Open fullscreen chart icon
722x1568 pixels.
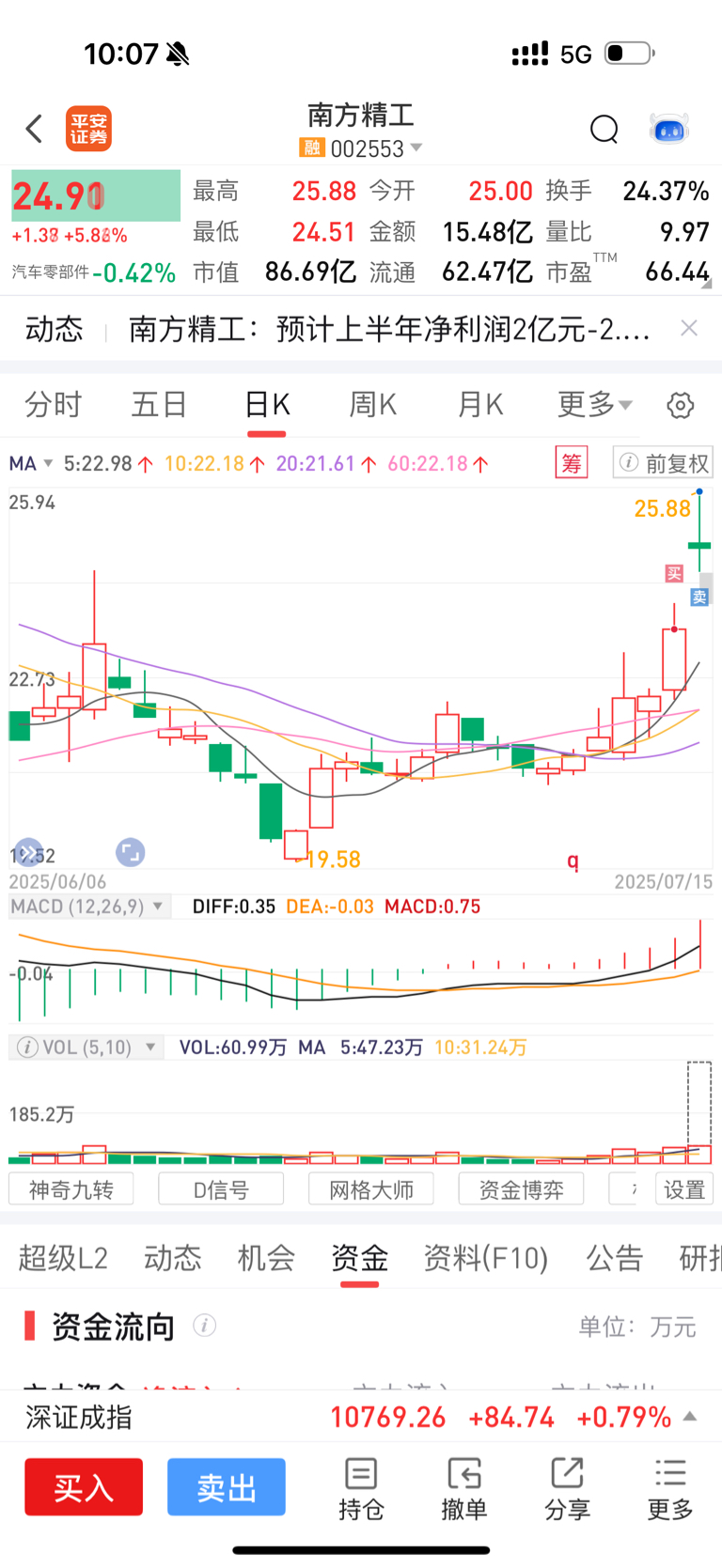pyautogui.click(x=130, y=852)
